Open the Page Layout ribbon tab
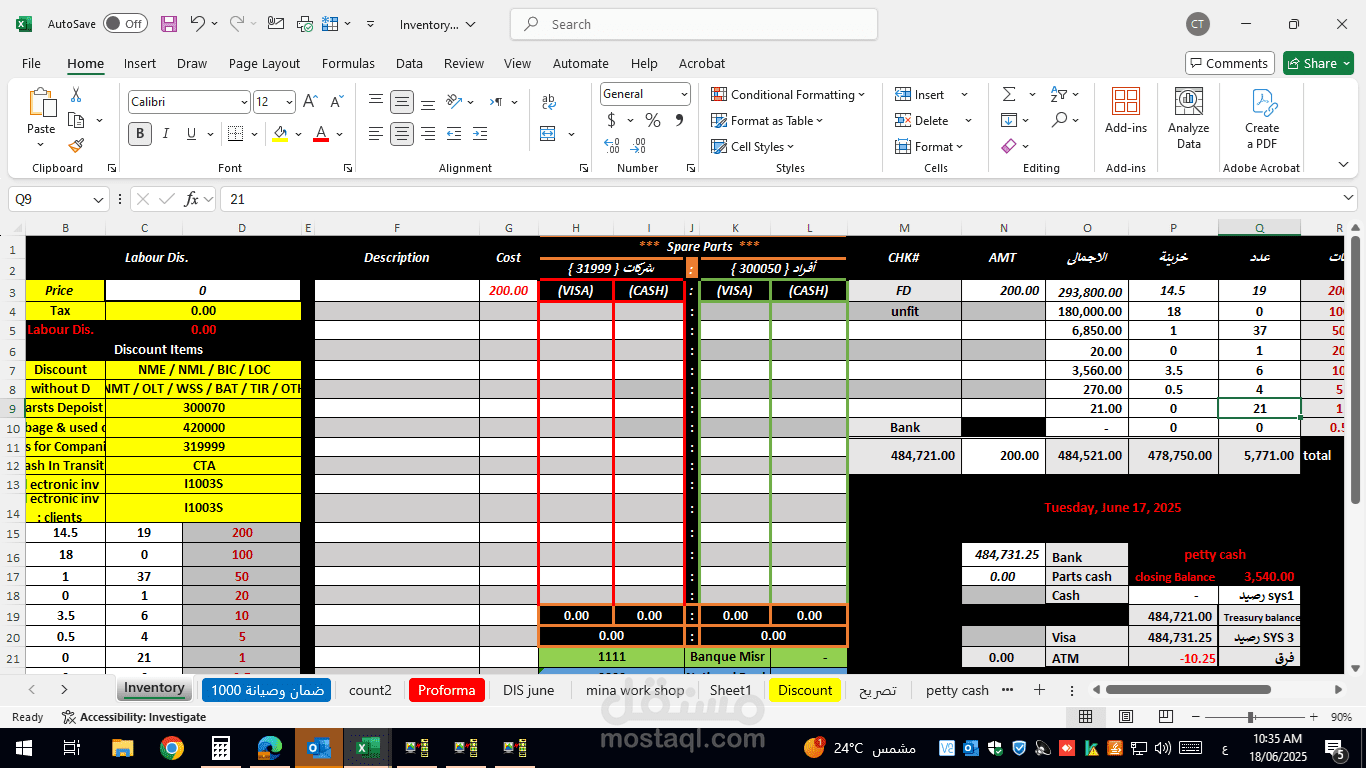This screenshot has height=768, width=1366. tap(264, 63)
